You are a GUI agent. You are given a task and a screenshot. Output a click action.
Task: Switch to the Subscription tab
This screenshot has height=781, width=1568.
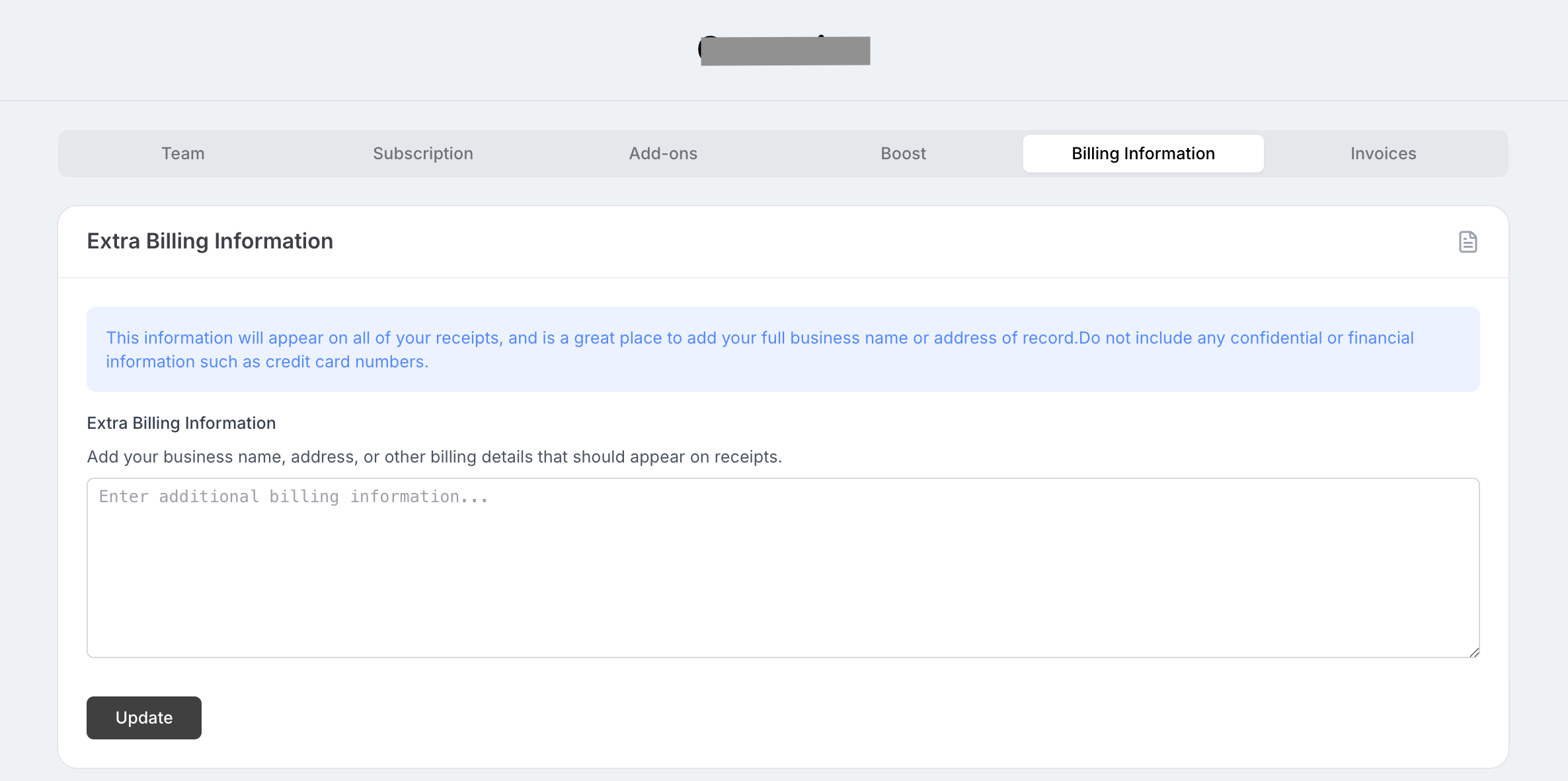point(423,153)
